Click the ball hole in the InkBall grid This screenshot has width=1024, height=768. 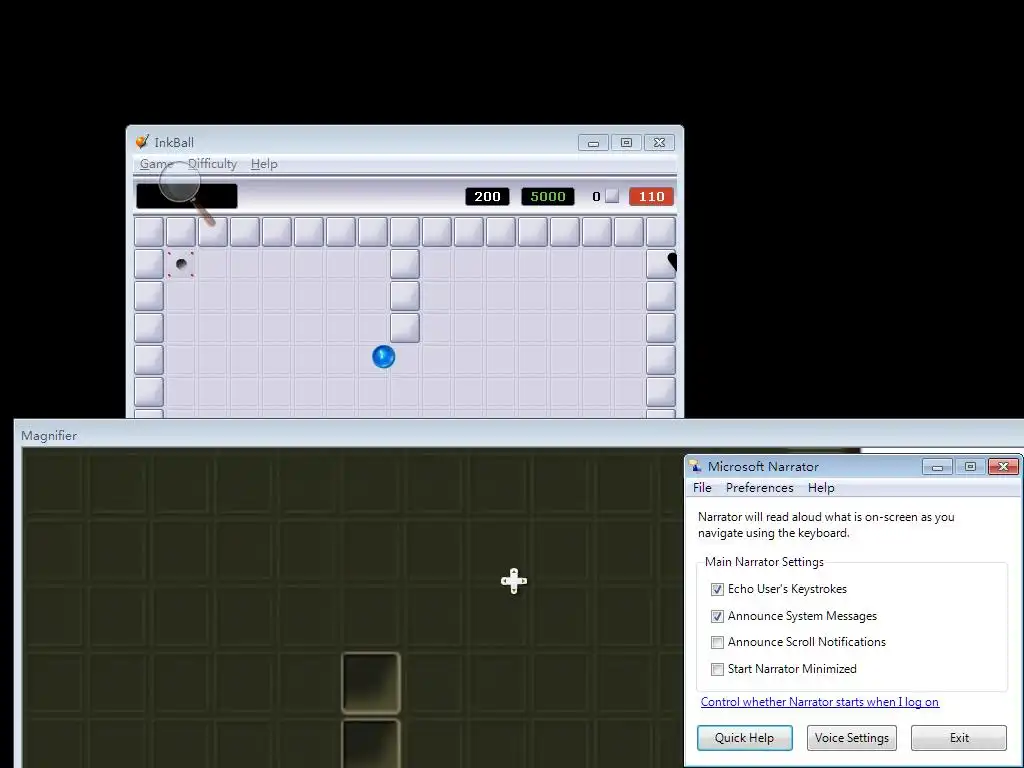click(x=181, y=264)
